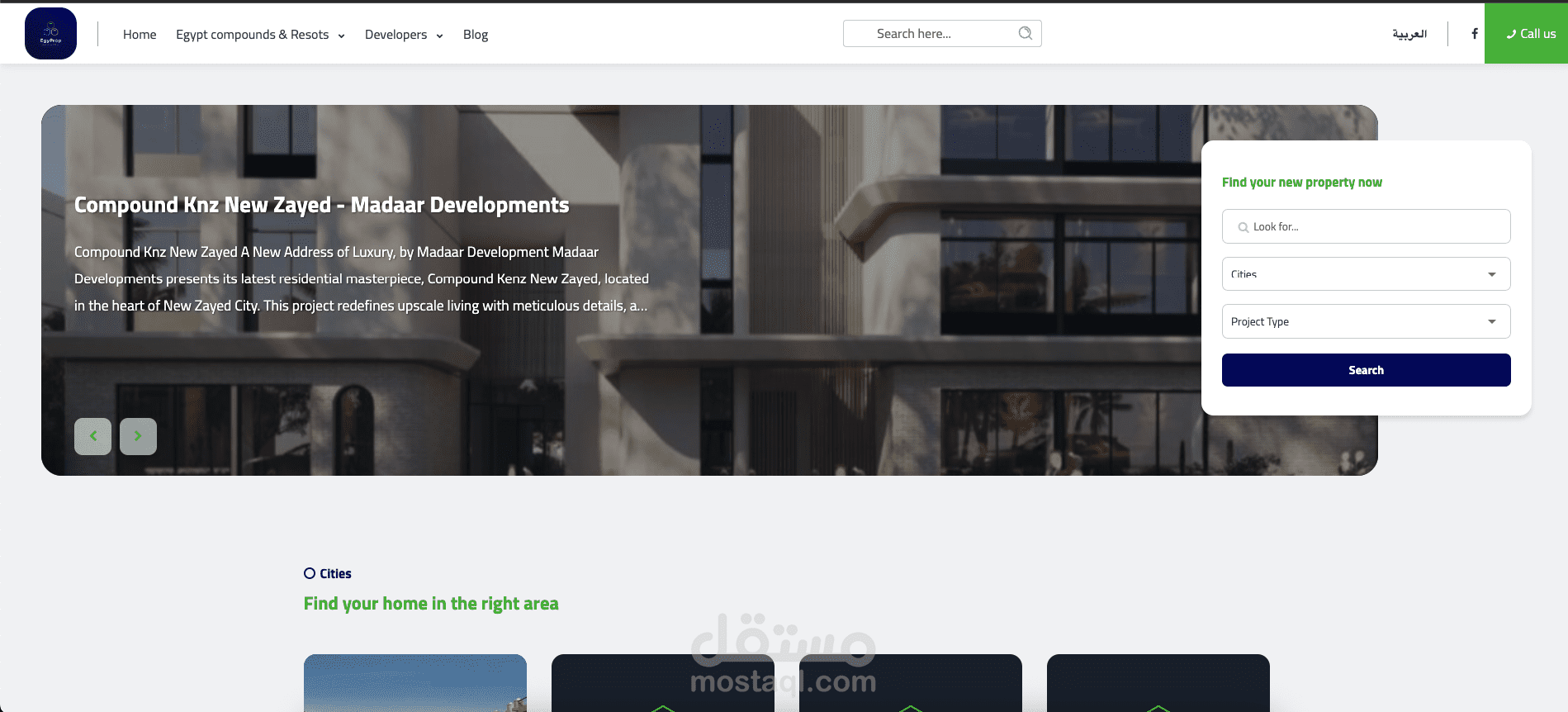Click the dark blue Search button
Viewport: 1568px width, 712px height.
[1366, 370]
